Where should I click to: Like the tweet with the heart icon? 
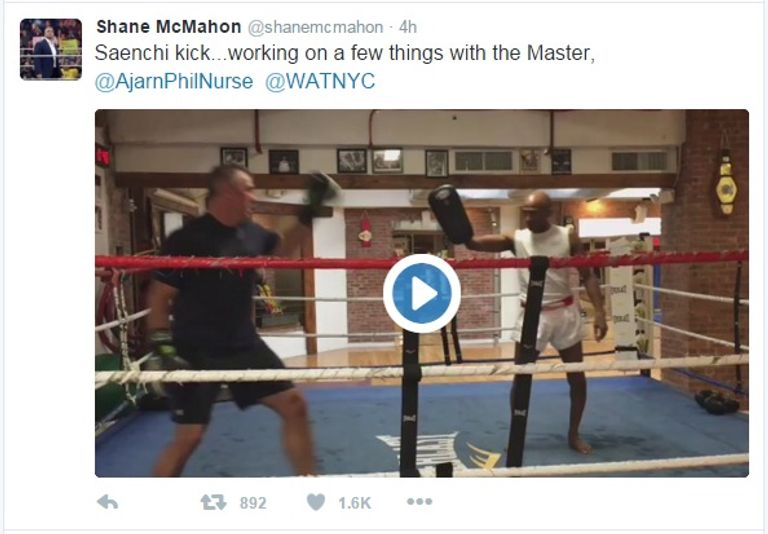pyautogui.click(x=316, y=502)
